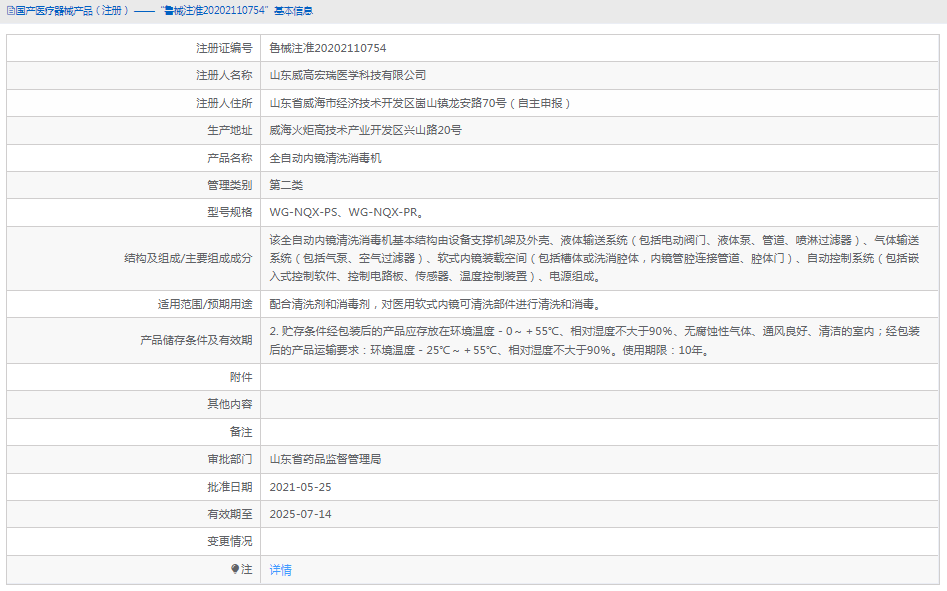
Task: Click the label 产品名称
Action: point(230,158)
